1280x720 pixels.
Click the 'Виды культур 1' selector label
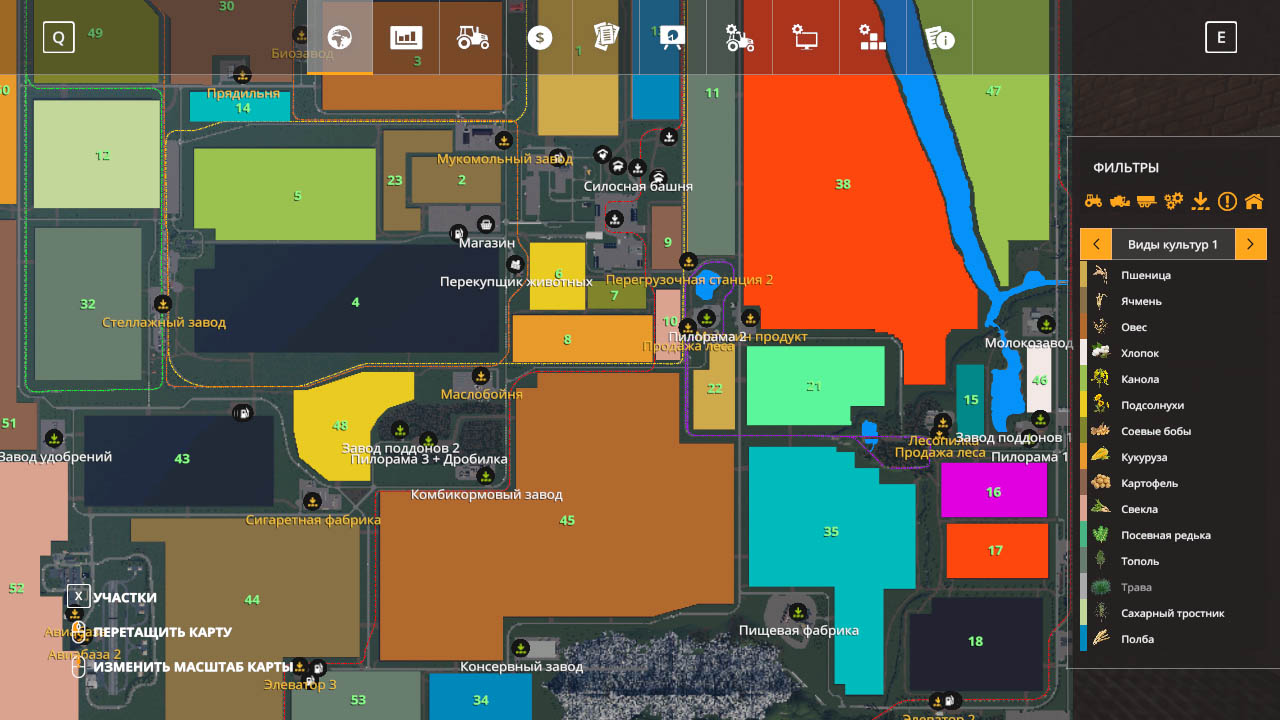[1173, 244]
